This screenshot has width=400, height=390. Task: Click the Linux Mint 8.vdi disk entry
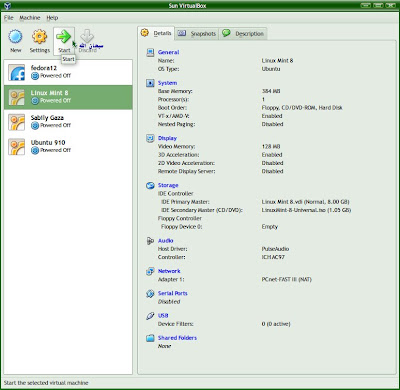click(x=305, y=202)
